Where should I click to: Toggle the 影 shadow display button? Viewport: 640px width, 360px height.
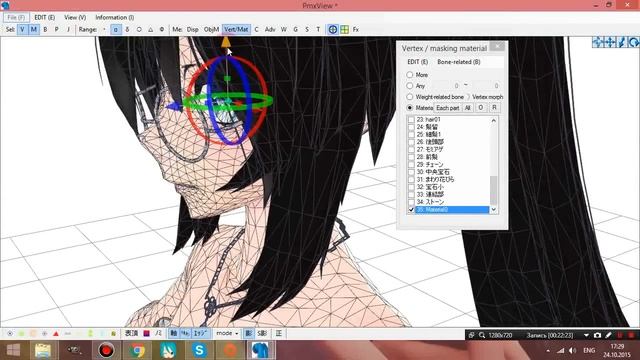tap(249, 333)
